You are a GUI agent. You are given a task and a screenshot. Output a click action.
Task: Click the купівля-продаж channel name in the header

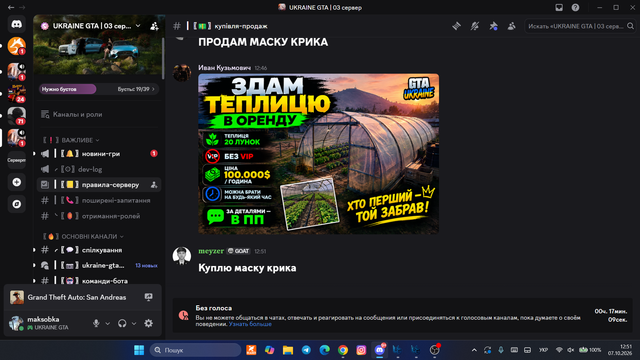pos(241,26)
